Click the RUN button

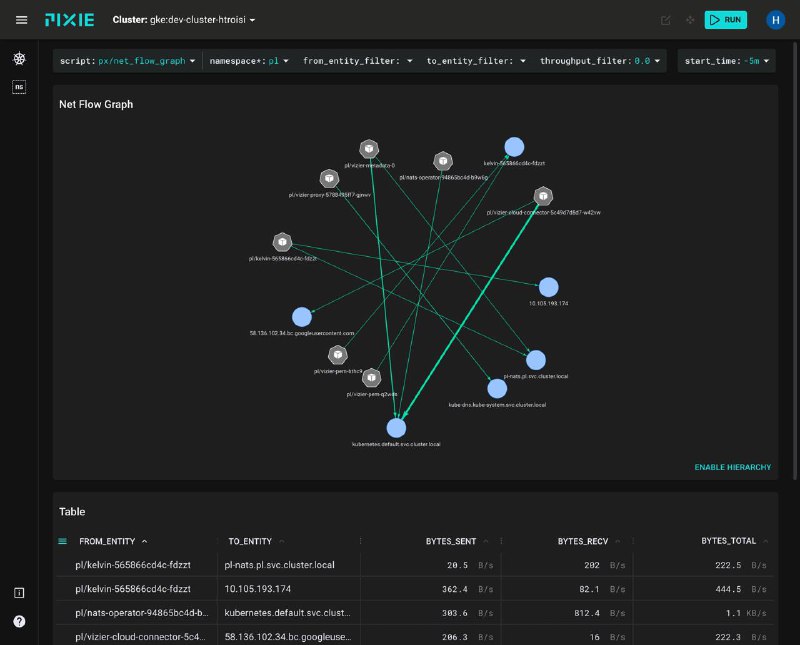[726, 20]
